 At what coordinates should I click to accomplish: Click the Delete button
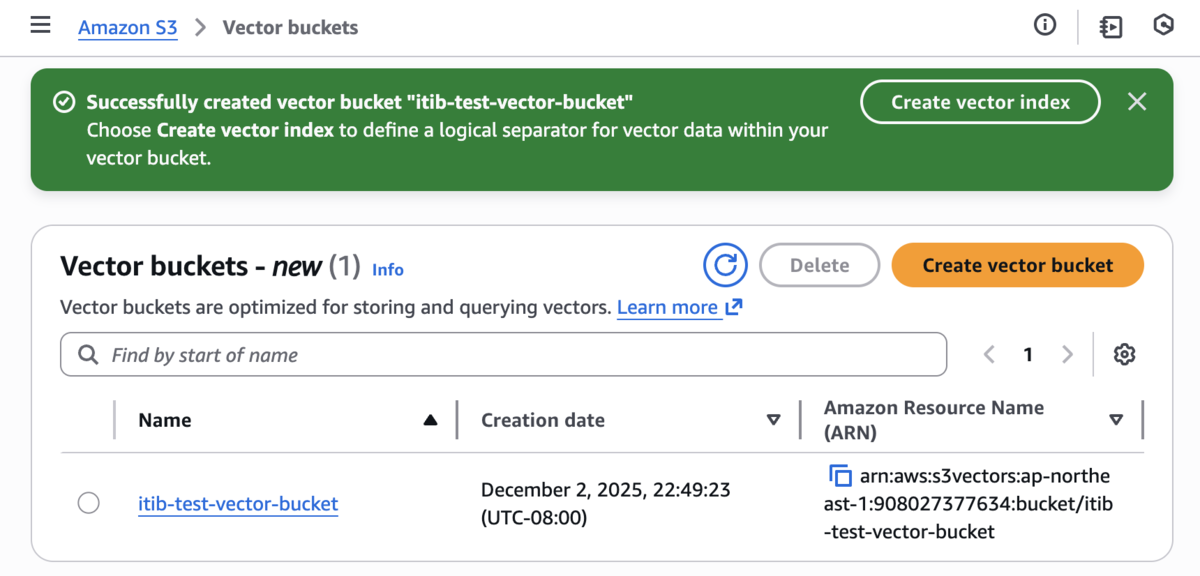(819, 265)
